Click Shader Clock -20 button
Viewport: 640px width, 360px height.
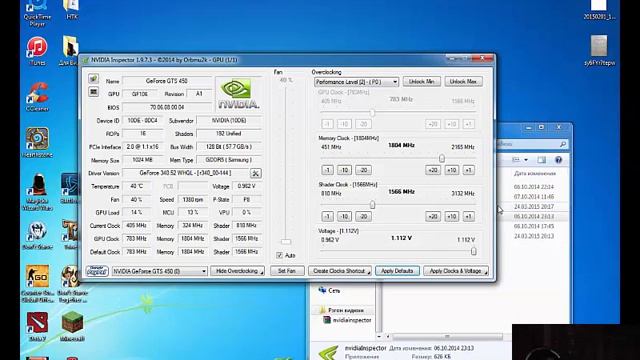(x=363, y=216)
